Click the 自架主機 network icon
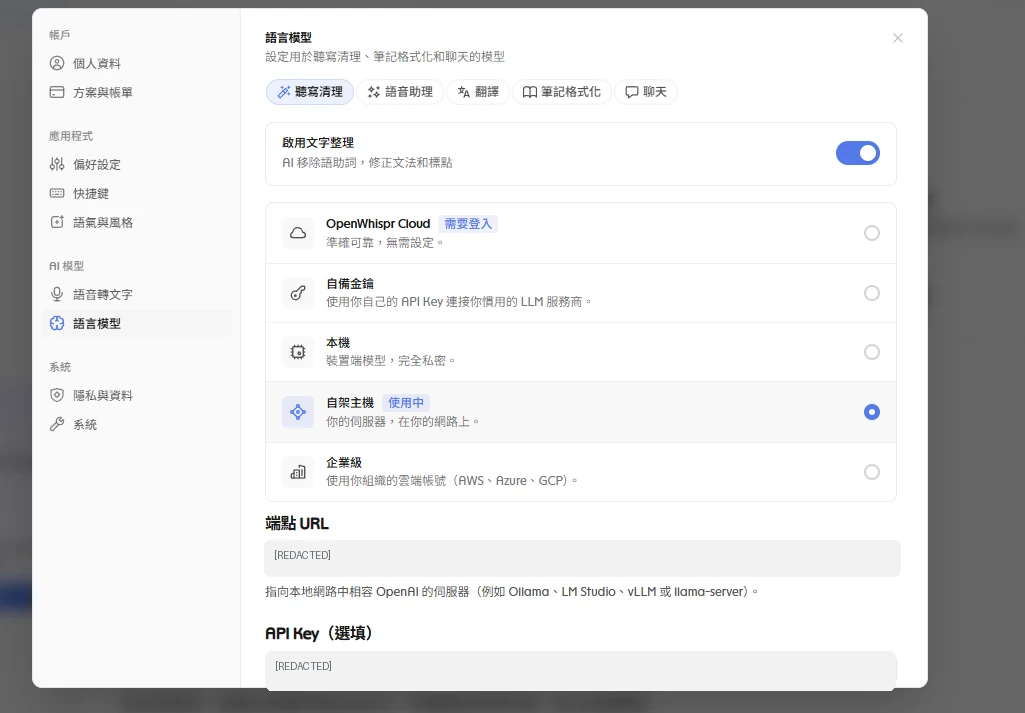The width and height of the screenshot is (1025, 713). coord(298,412)
